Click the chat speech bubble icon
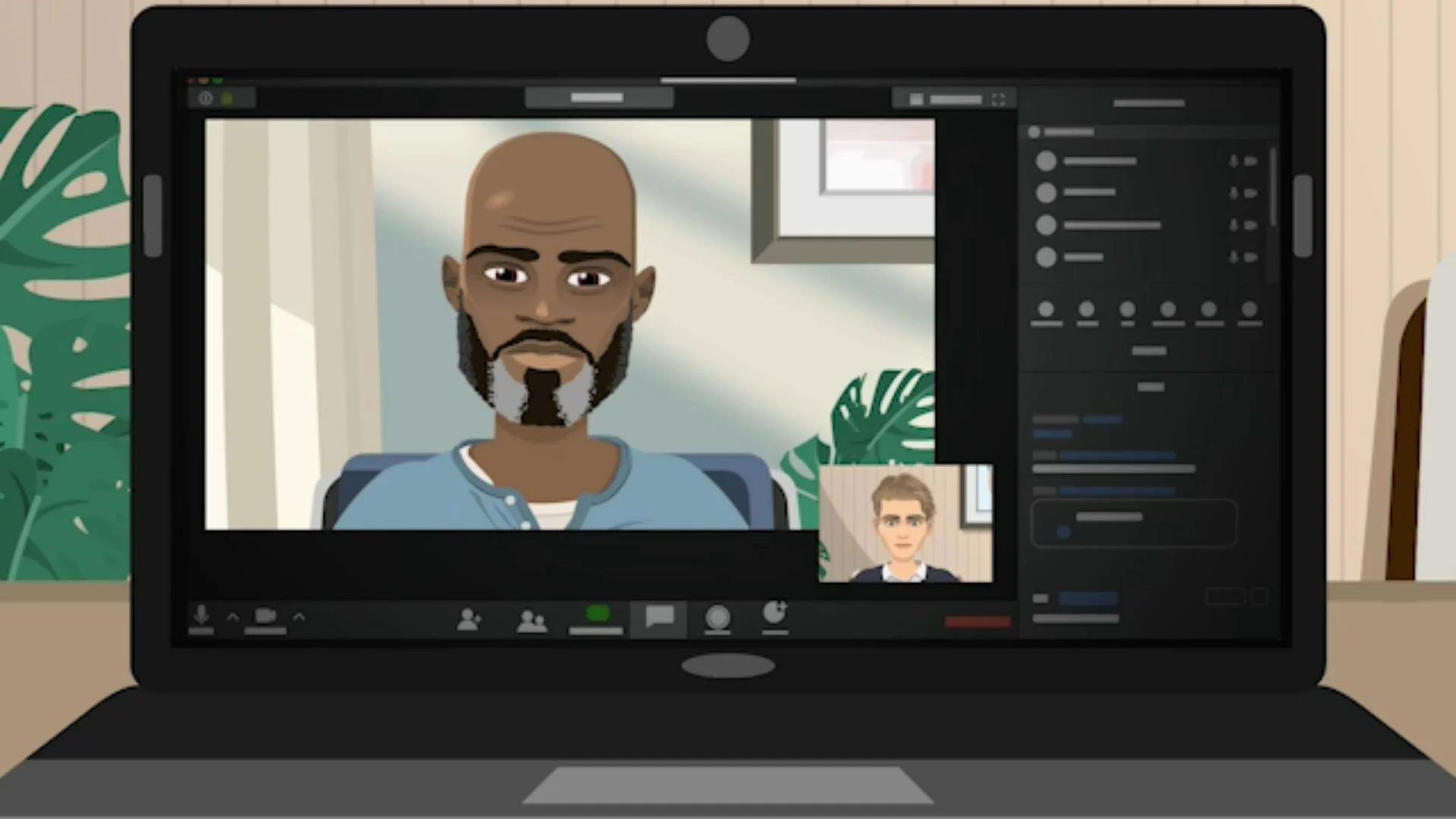The height and width of the screenshot is (819, 1456). coord(659,617)
